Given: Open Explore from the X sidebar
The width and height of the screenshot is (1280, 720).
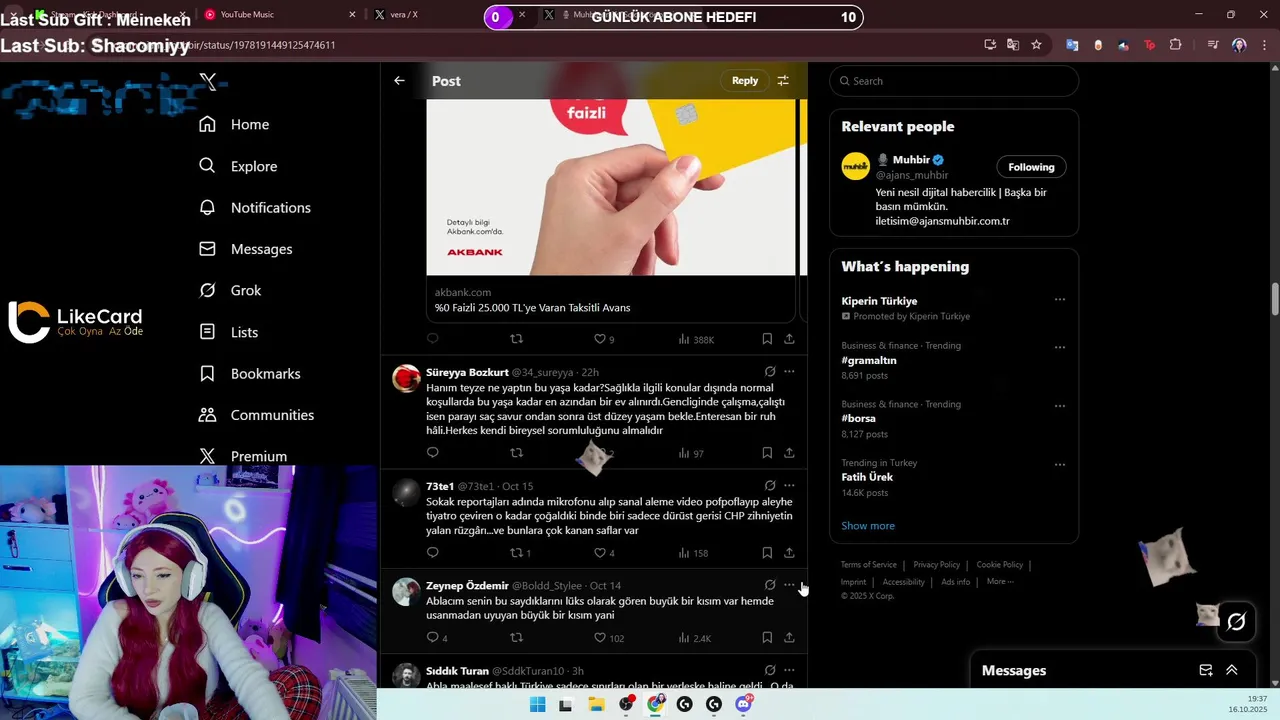Looking at the screenshot, I should (x=238, y=166).
